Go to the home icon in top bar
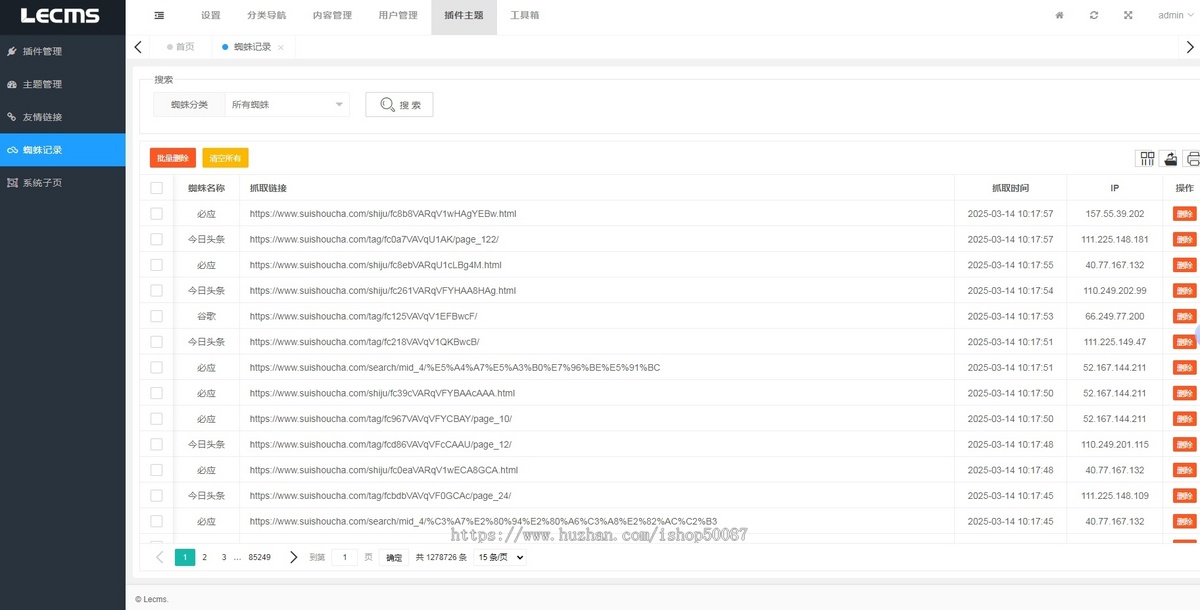This screenshot has height=610, width=1200. coord(1060,15)
